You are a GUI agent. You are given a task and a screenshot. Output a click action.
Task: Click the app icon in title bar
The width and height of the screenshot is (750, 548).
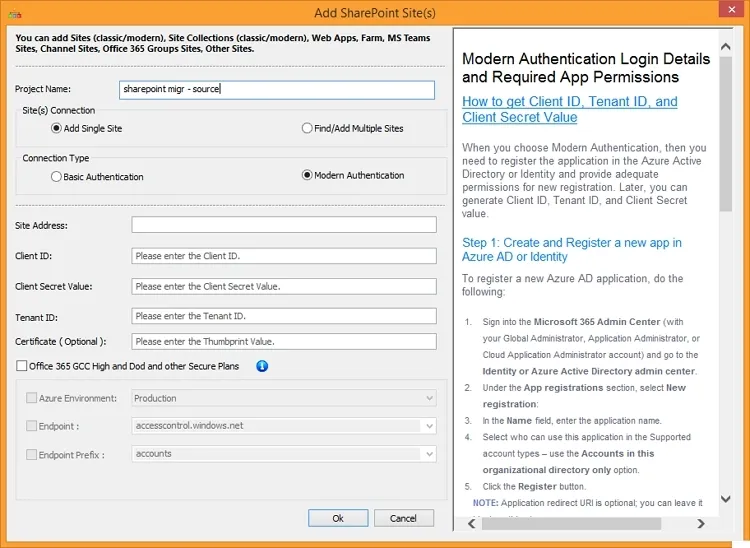coord(15,14)
